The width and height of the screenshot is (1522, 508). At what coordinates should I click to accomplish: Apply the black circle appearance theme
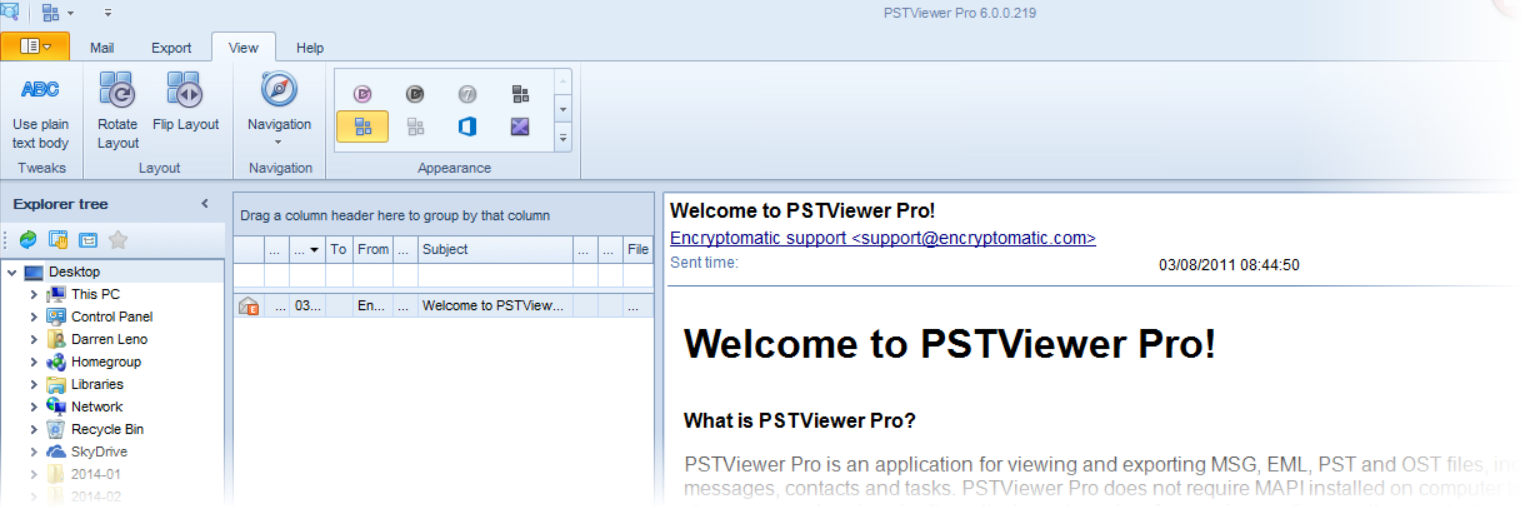coord(415,94)
